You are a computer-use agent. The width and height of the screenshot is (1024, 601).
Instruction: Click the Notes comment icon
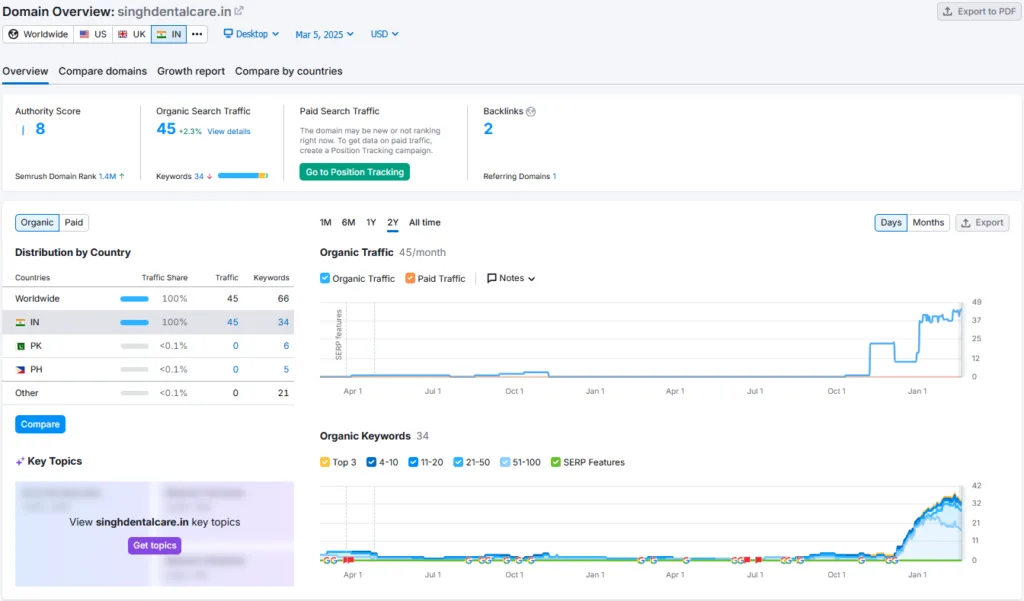[492, 278]
